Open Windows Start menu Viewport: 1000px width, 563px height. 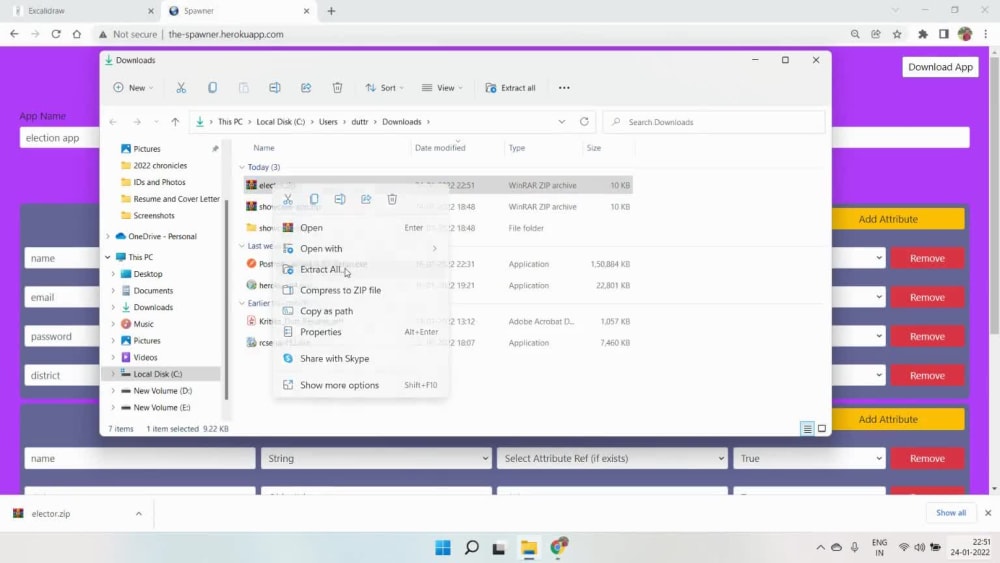(x=443, y=548)
